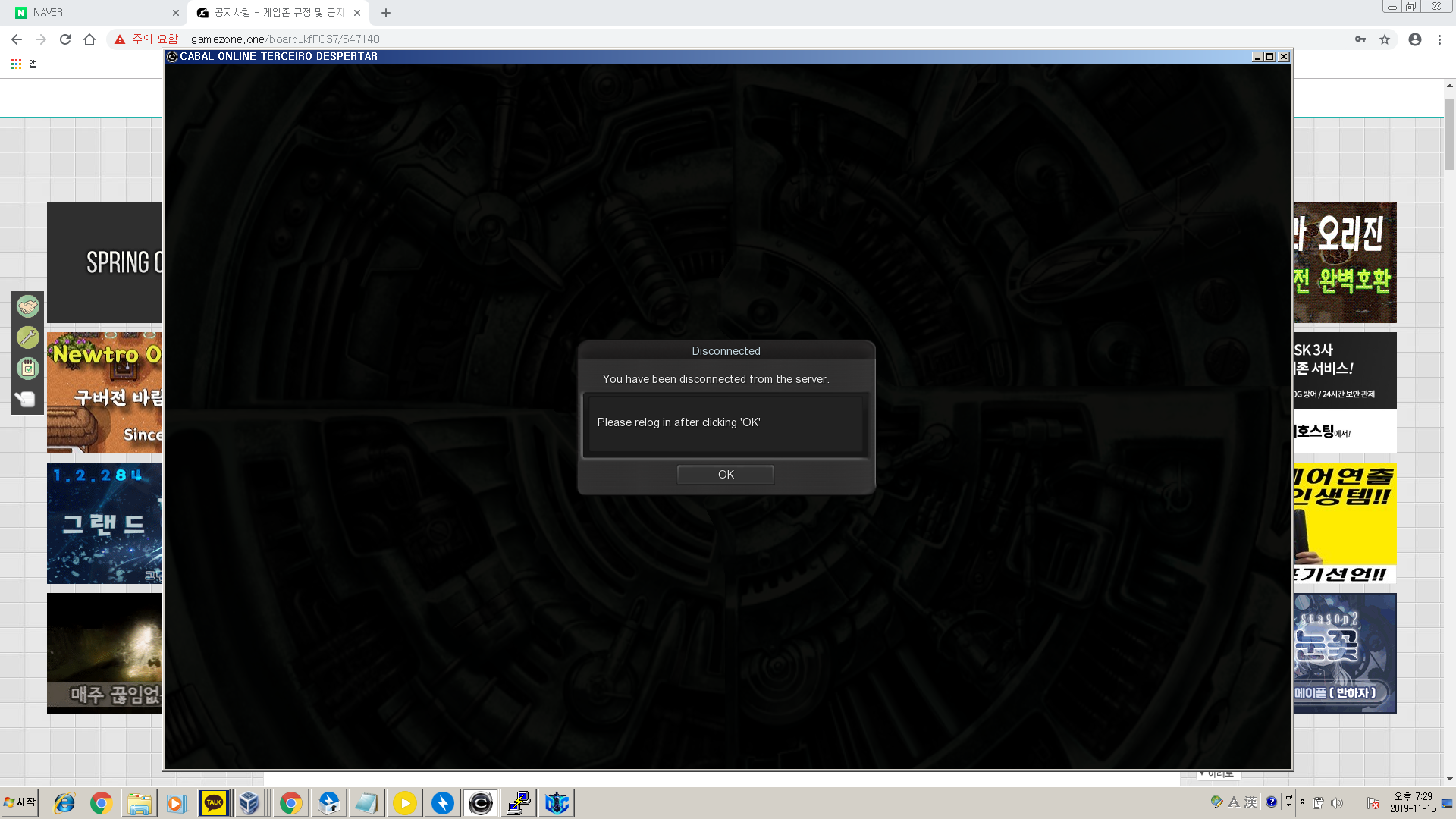Mute or unmute via the volume tray icon

tap(1336, 803)
